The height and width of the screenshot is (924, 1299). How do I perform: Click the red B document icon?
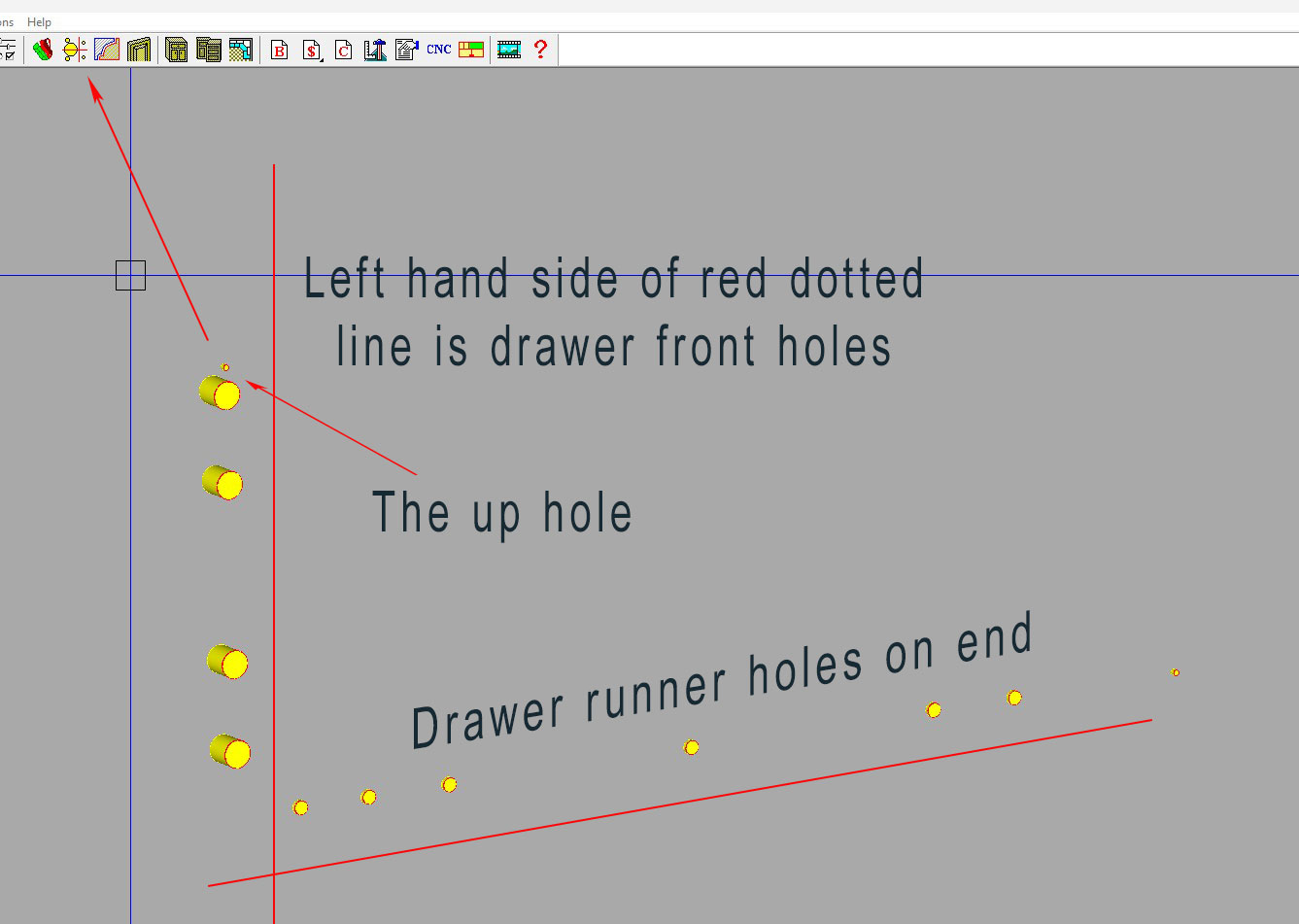280,50
